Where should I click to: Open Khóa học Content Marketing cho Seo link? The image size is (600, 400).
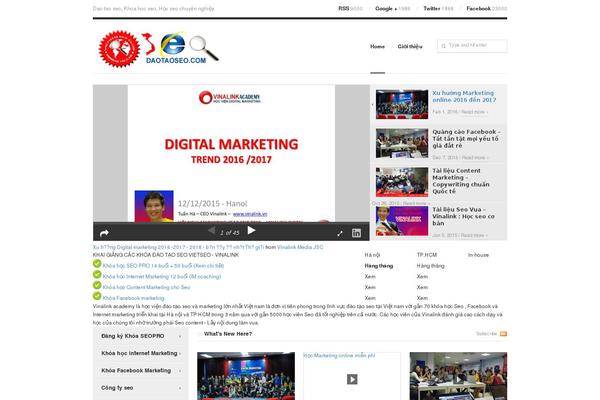pos(146,287)
